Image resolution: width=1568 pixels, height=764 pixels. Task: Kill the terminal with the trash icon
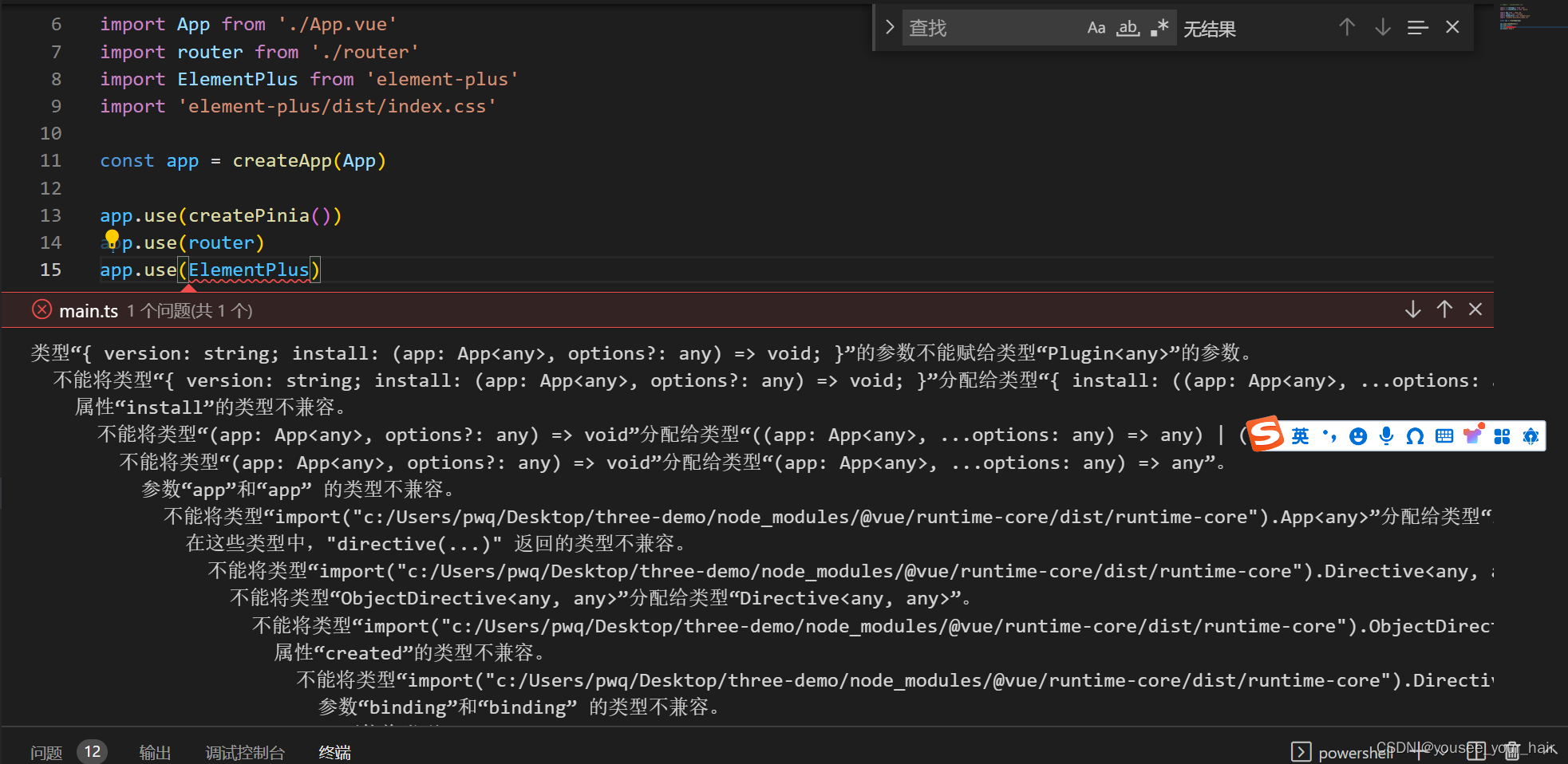[1512, 752]
